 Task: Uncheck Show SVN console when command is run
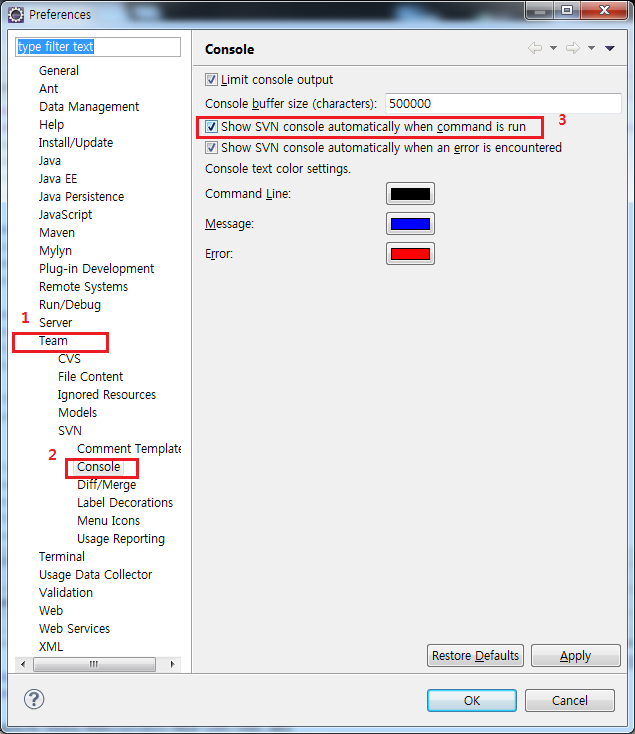[x=211, y=126]
